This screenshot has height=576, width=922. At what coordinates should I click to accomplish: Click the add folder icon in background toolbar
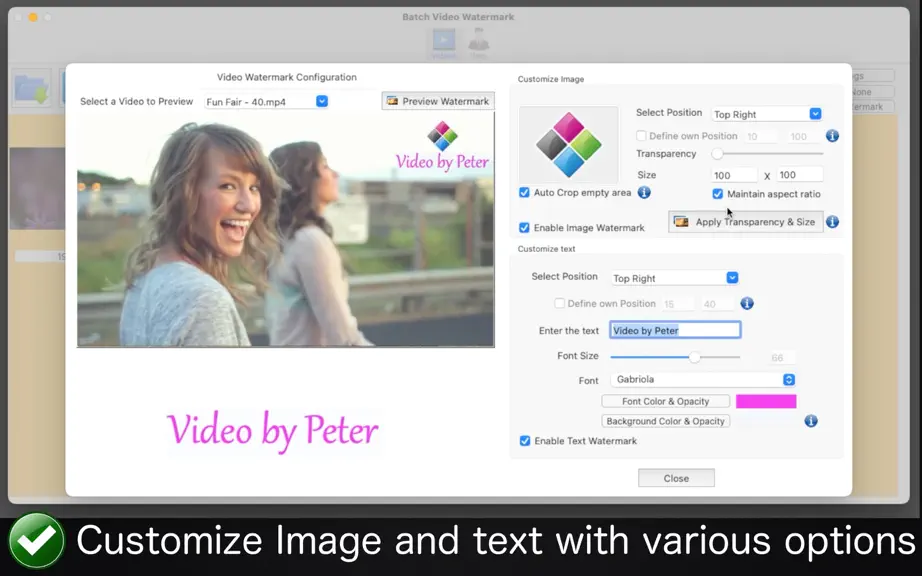pos(32,88)
